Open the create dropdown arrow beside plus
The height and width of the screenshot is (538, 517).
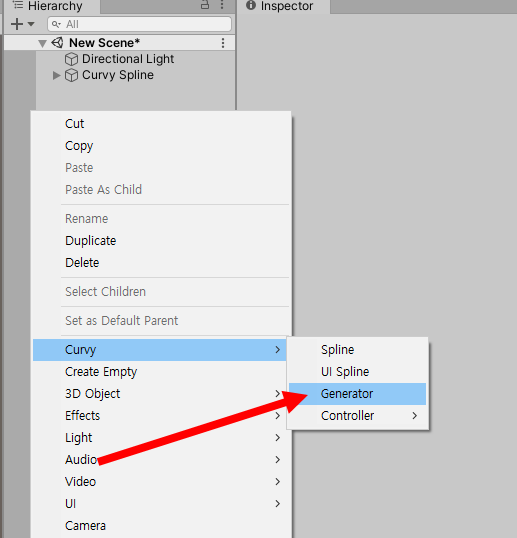[x=31, y=24]
